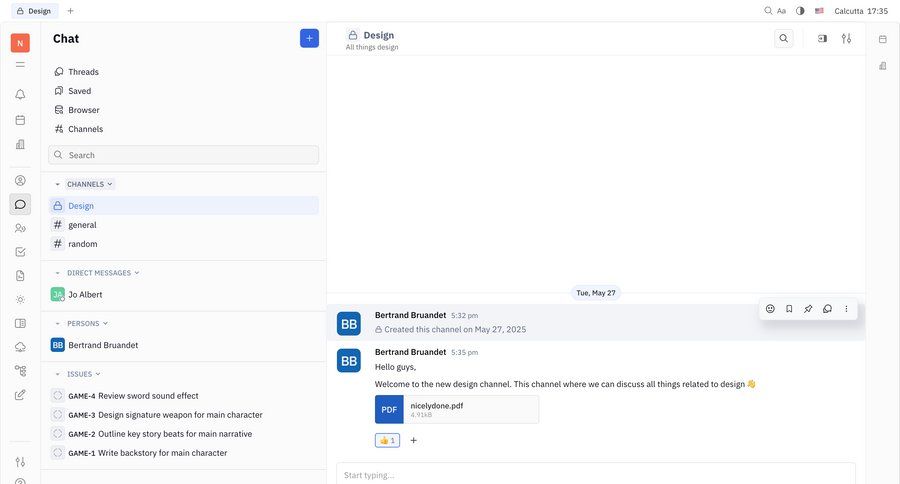Open the sun-shaped icon in left sidebar
This screenshot has width=900, height=484.
pos(20,300)
